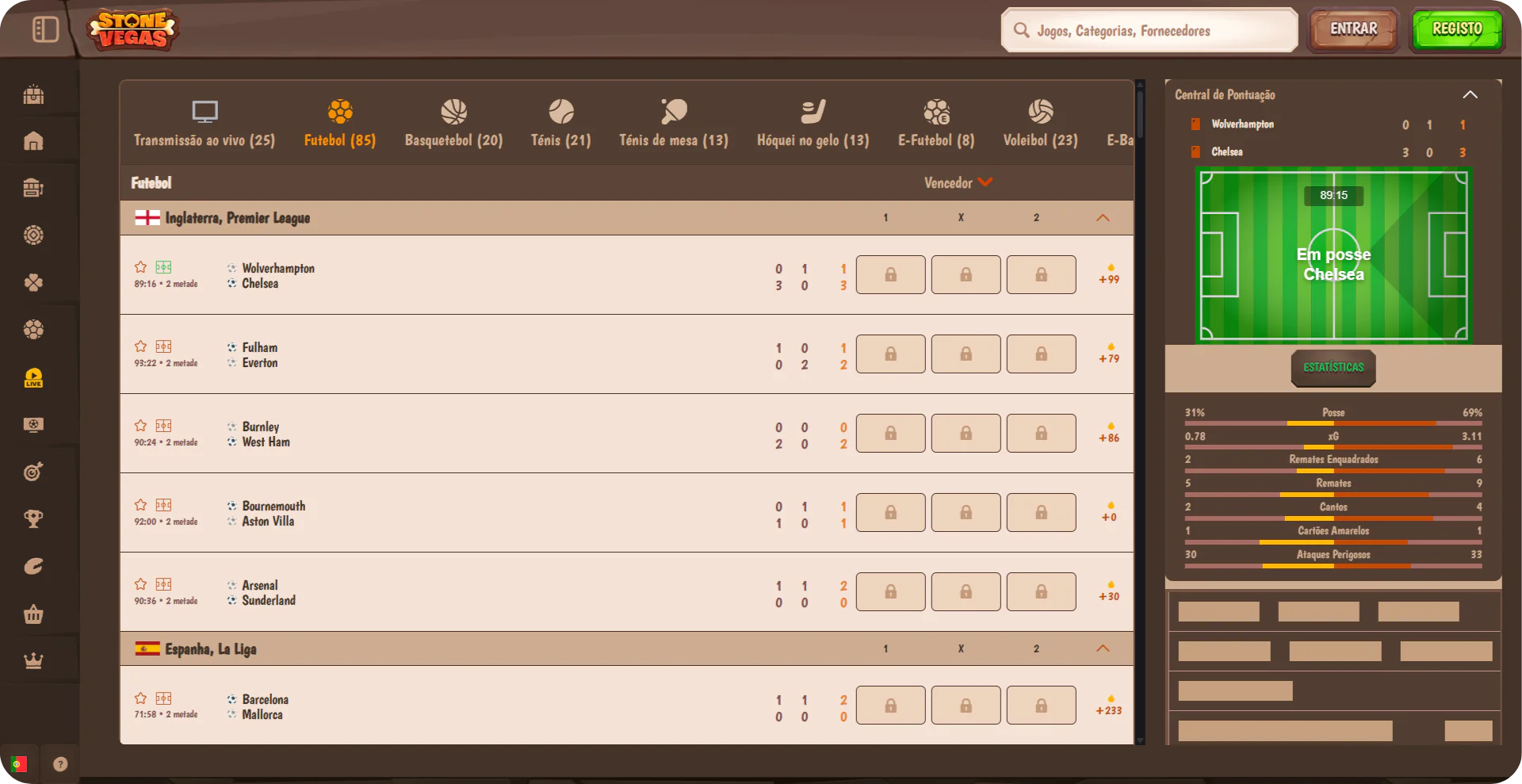
Task: Click the Stone Vegas logo
Action: coord(132,30)
